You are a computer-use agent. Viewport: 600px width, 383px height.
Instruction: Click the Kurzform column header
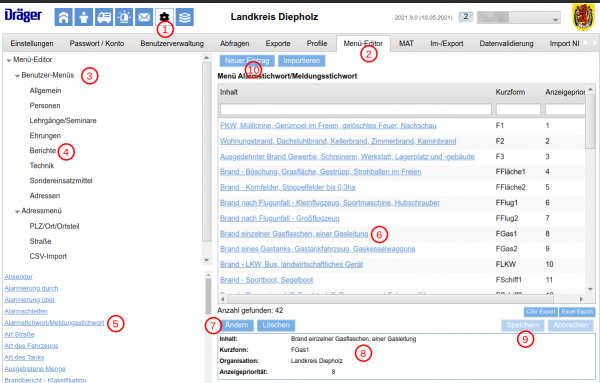[x=510, y=92]
